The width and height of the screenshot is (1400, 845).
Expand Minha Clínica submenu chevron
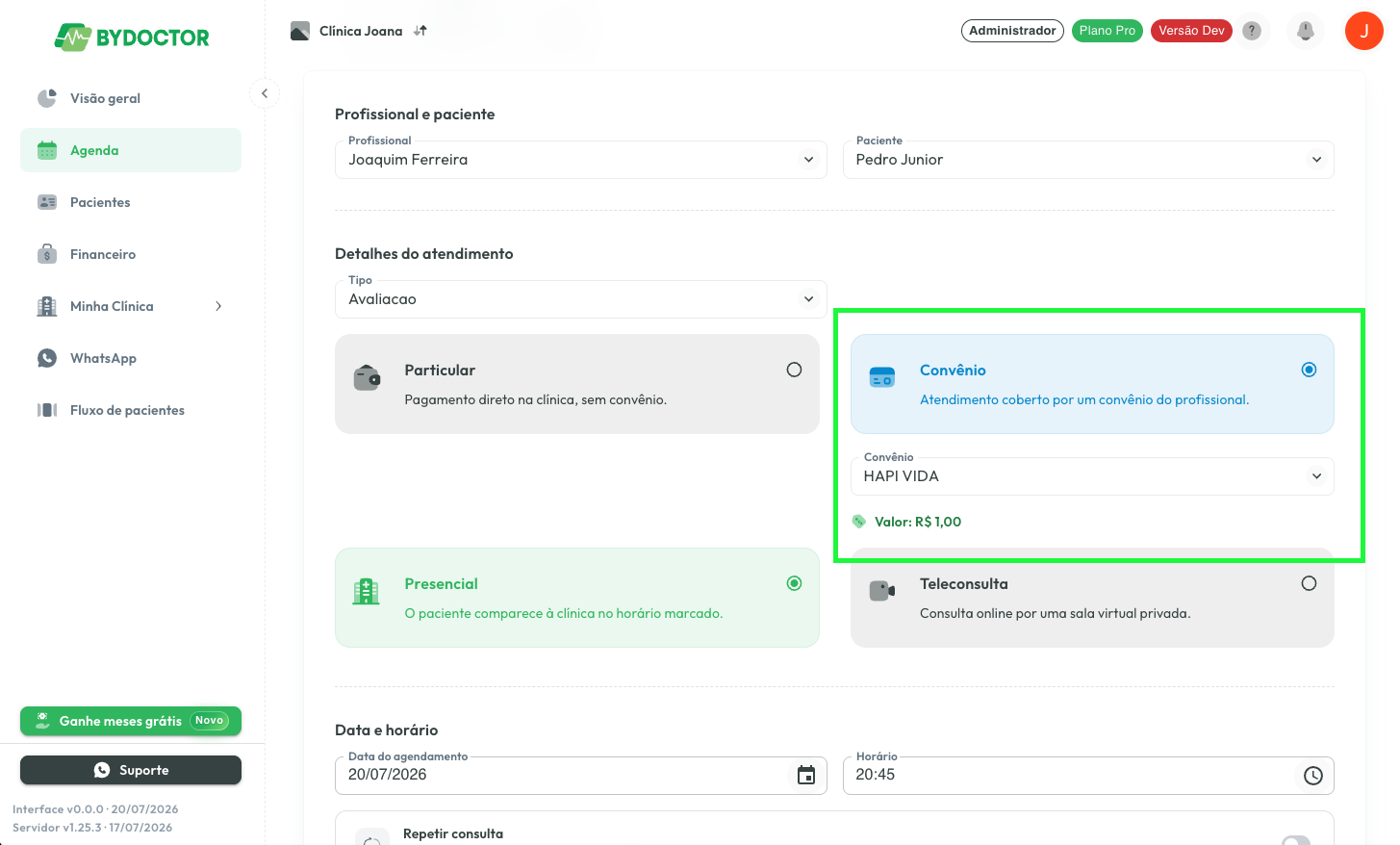click(218, 306)
